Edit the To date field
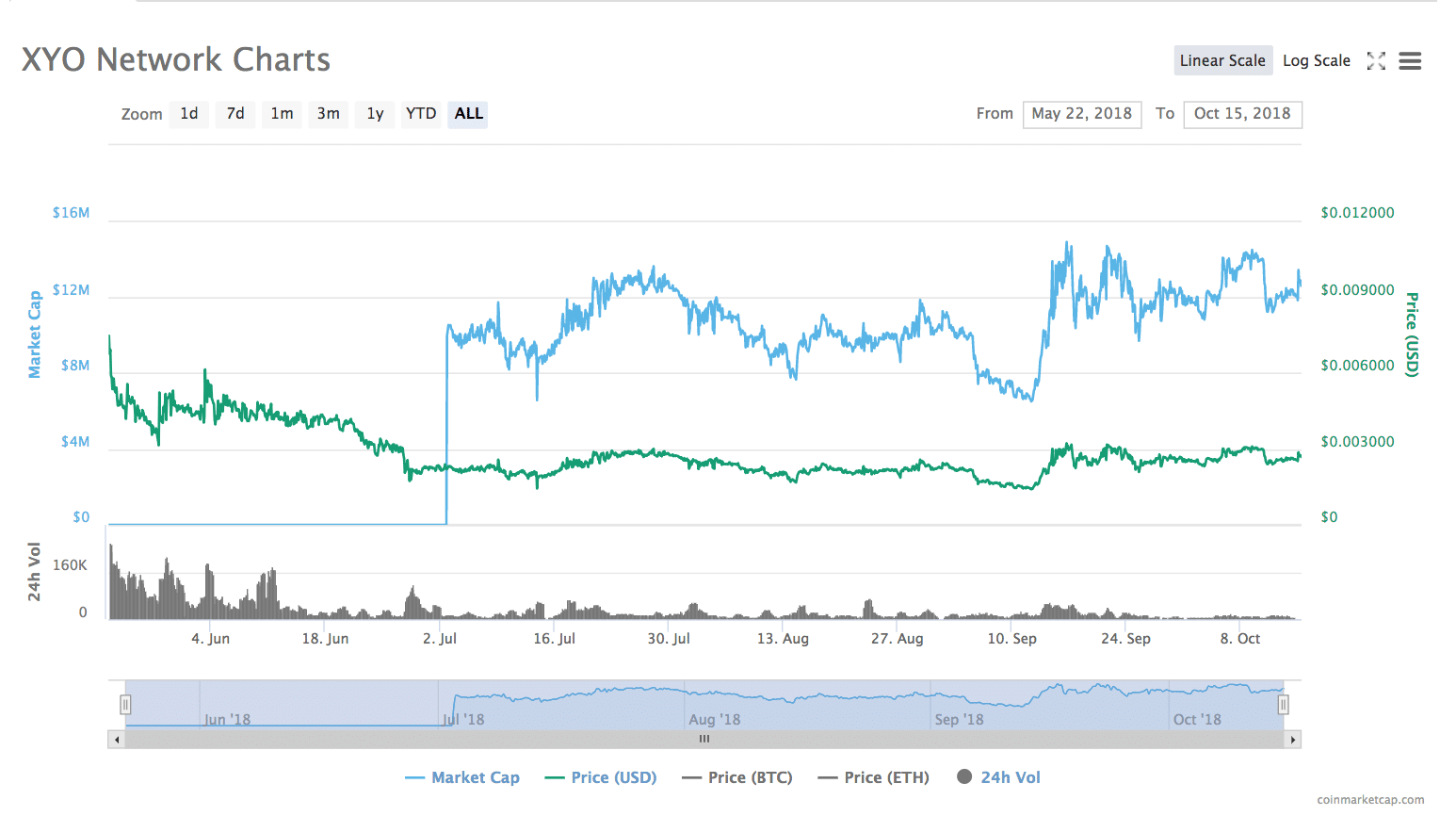The image size is (1456, 816). pyautogui.click(x=1242, y=114)
